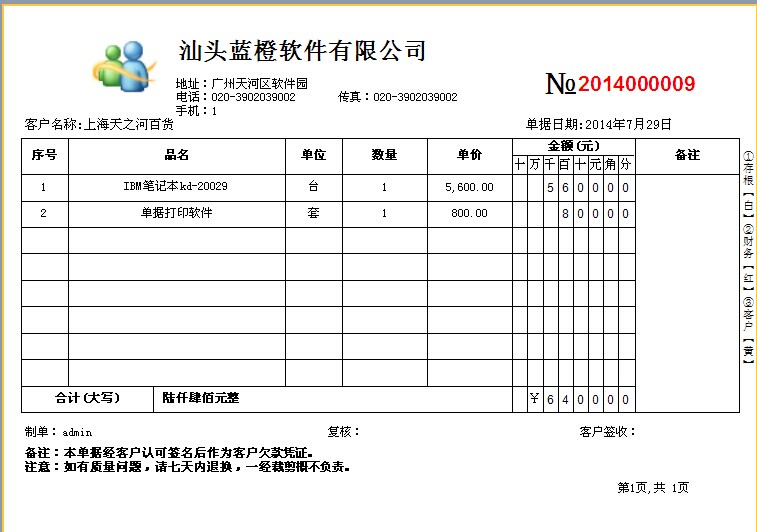Click the unit cell 套
757x532 pixels.
[313, 213]
